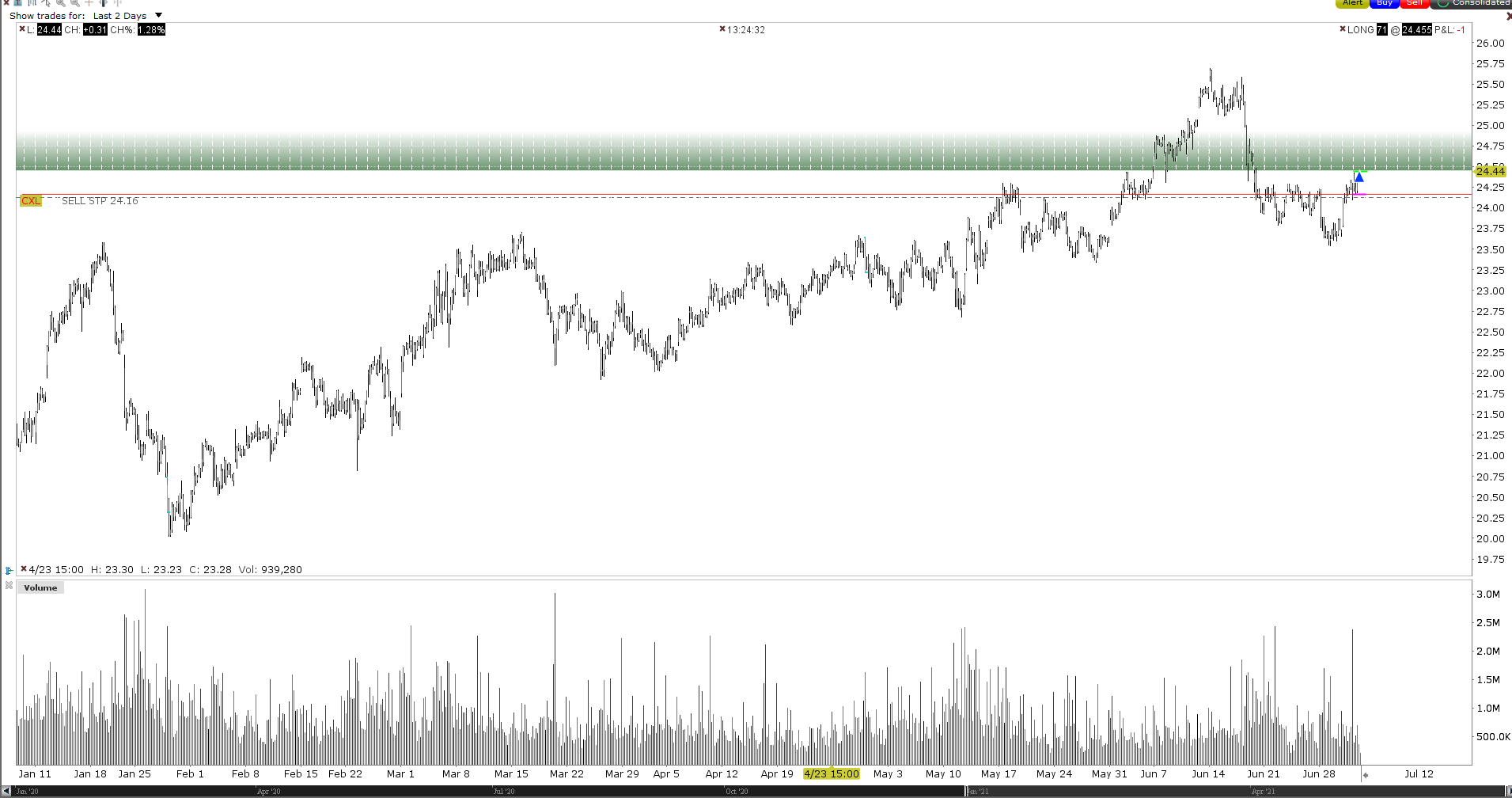Close the Volume subpanel with gray X
Screen dimensions: 1512x798
coord(9,586)
